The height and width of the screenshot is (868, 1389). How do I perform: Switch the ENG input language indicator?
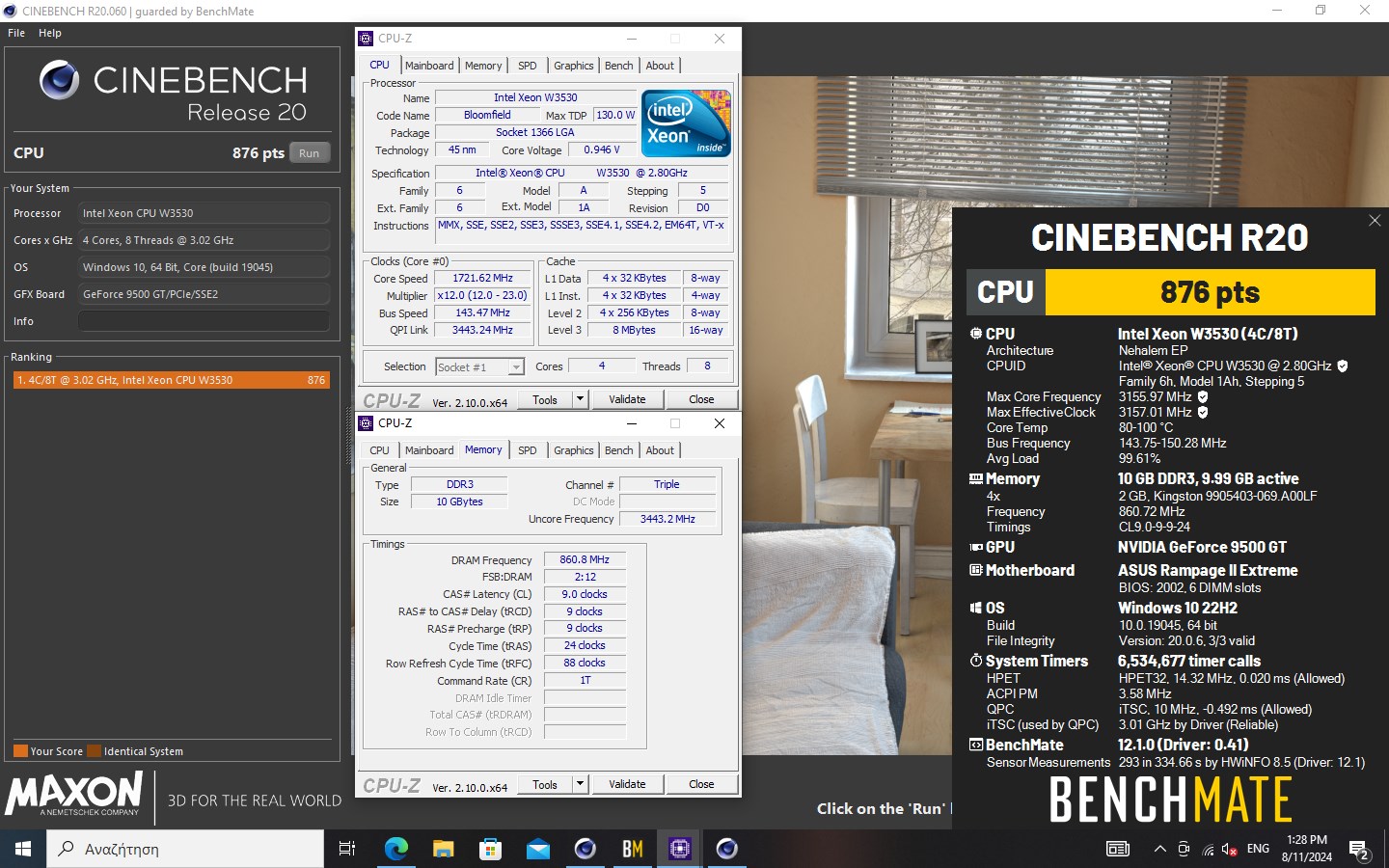pos(1258,849)
